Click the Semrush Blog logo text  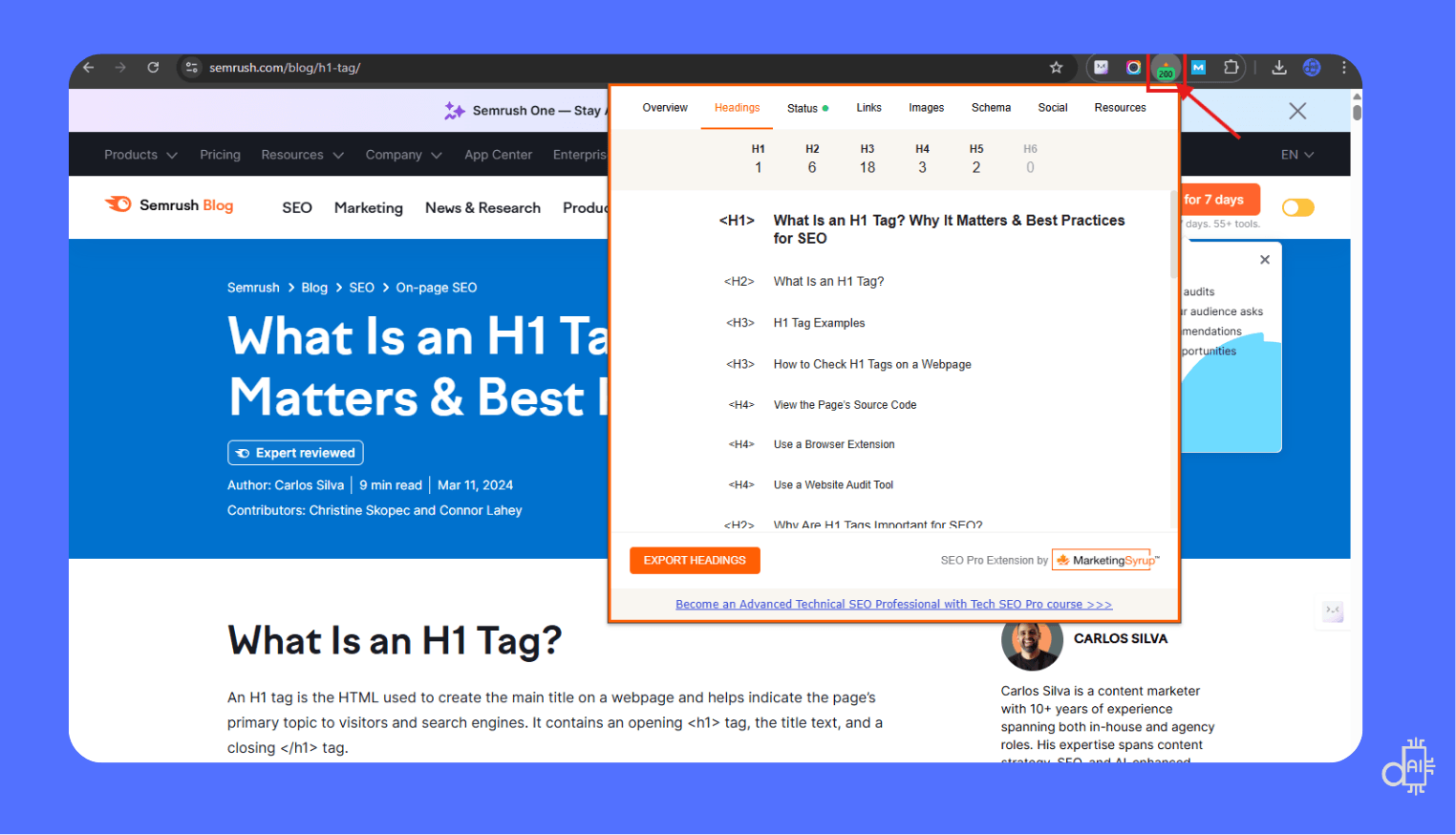coord(186,205)
